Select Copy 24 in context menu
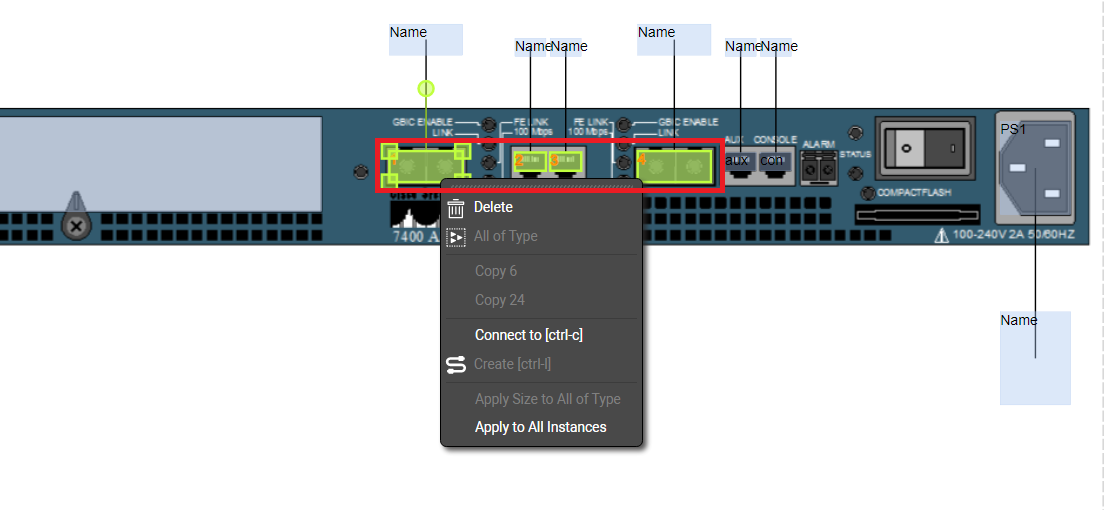This screenshot has width=1112, height=510. [x=500, y=300]
